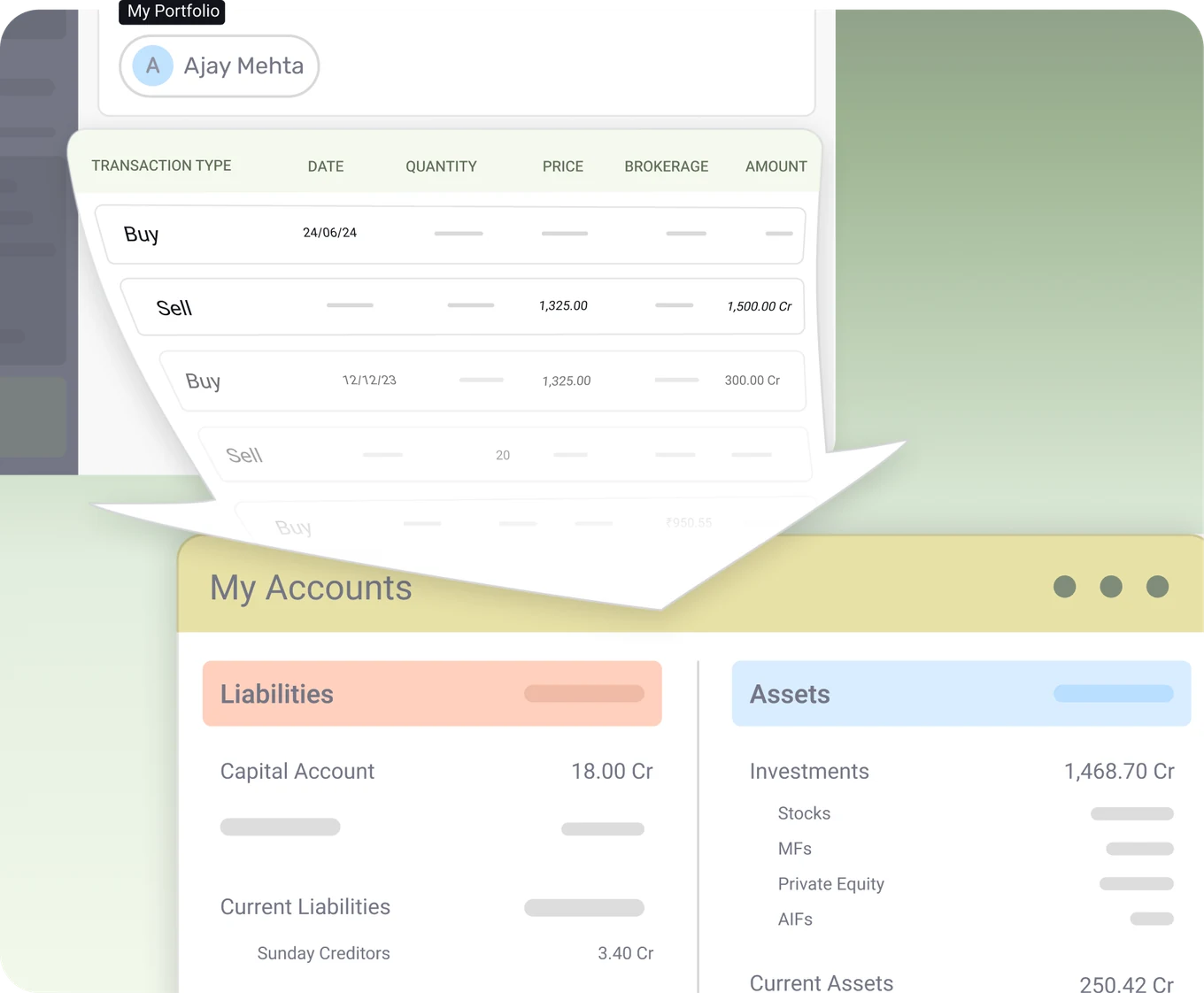Click the round 'A' avatar icon

pos(152,65)
